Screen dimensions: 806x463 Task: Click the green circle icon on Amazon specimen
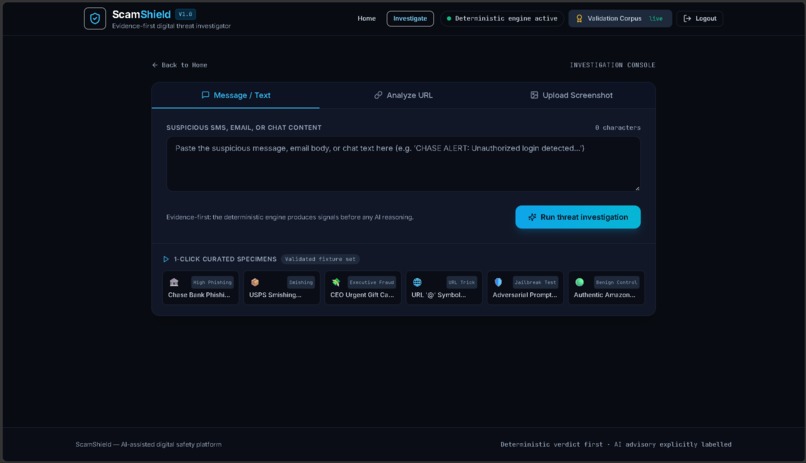click(579, 282)
